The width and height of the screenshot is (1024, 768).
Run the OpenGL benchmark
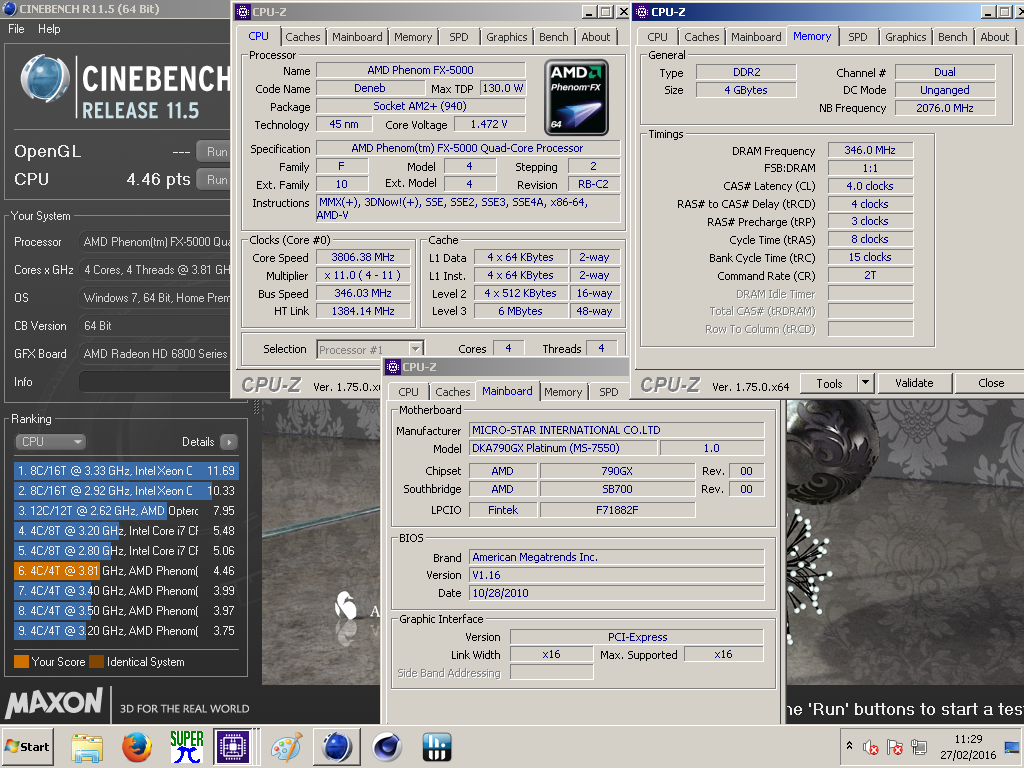214,152
